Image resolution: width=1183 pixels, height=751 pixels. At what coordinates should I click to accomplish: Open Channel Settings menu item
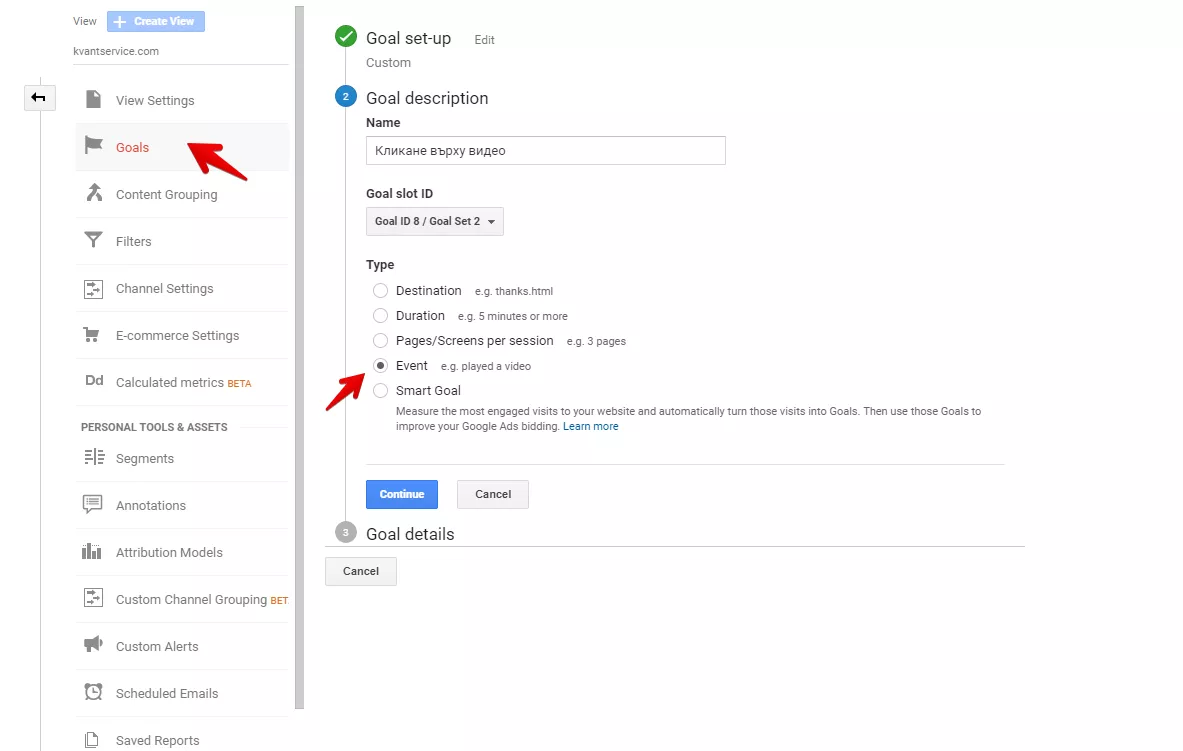pos(182,288)
